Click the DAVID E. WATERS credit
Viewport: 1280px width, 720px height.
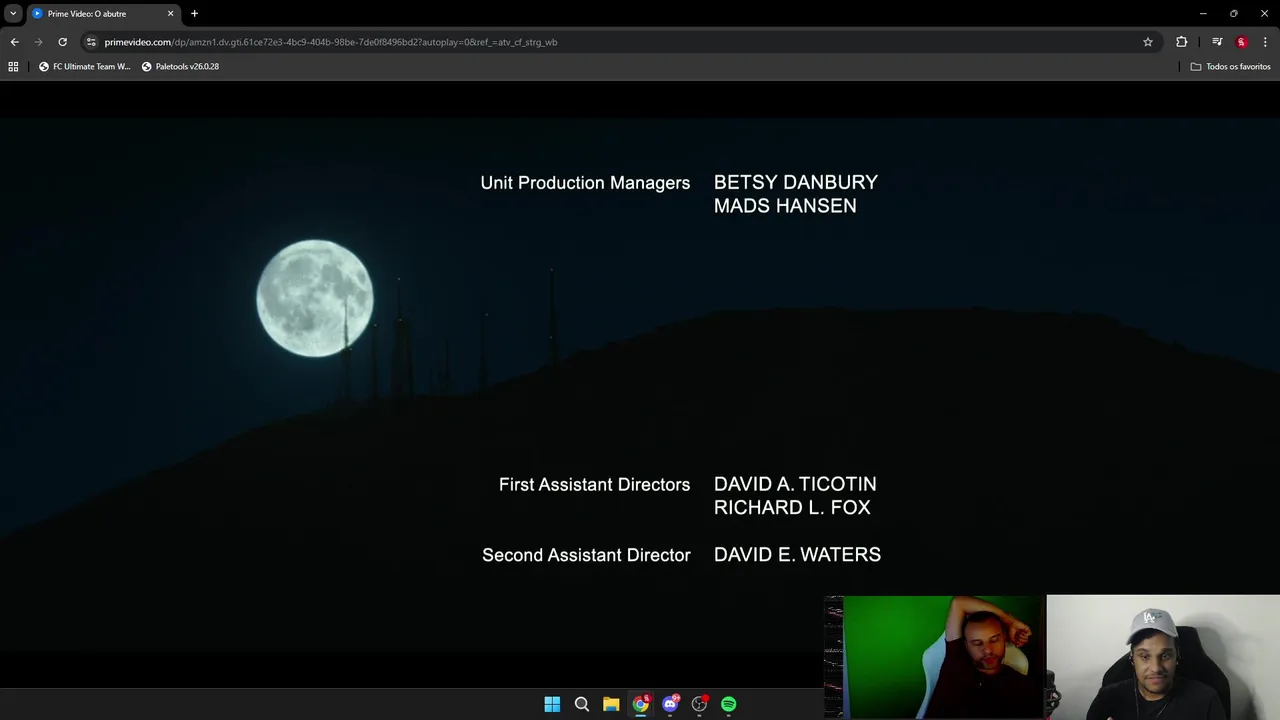797,555
